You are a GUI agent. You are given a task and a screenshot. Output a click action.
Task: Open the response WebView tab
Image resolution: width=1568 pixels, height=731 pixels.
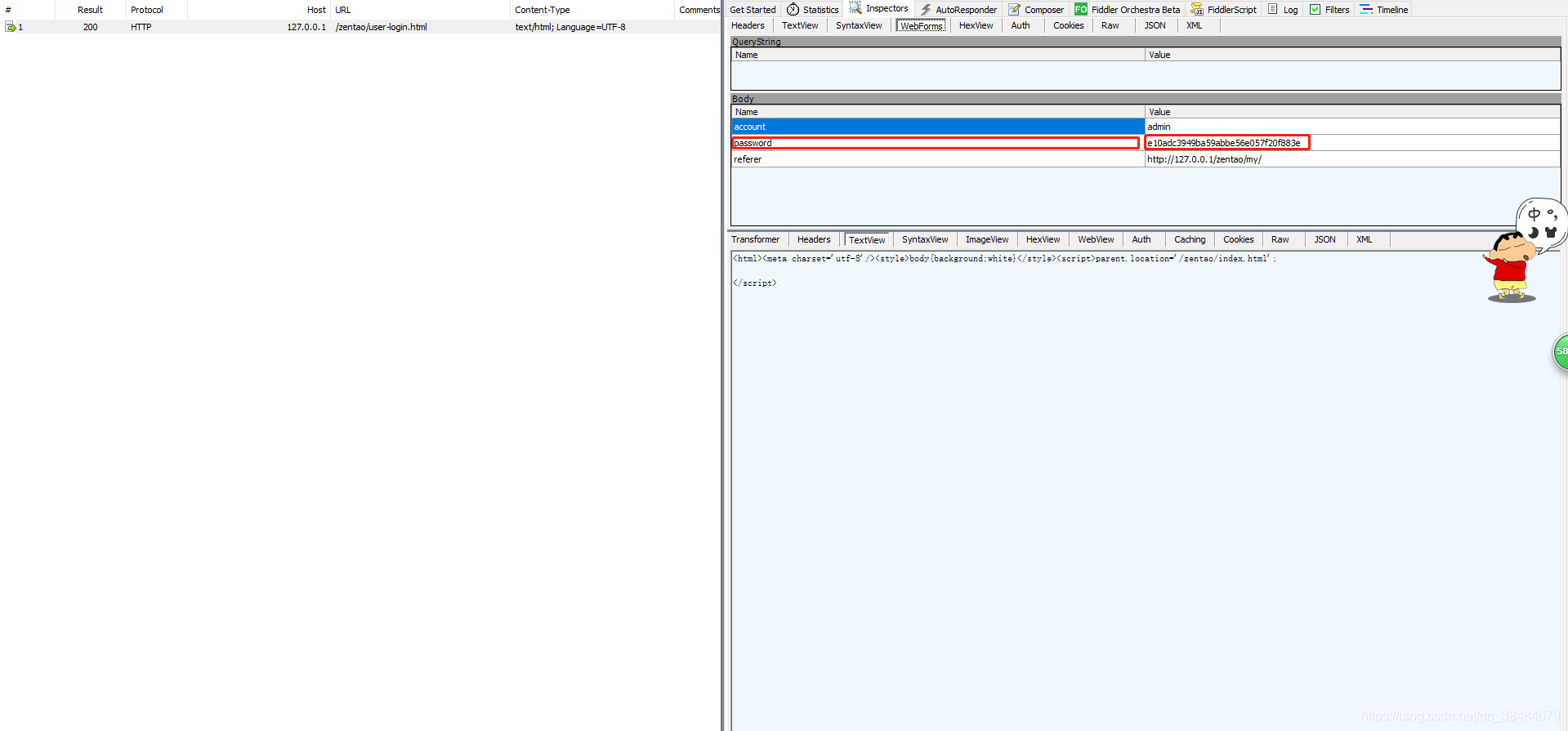pyautogui.click(x=1096, y=239)
